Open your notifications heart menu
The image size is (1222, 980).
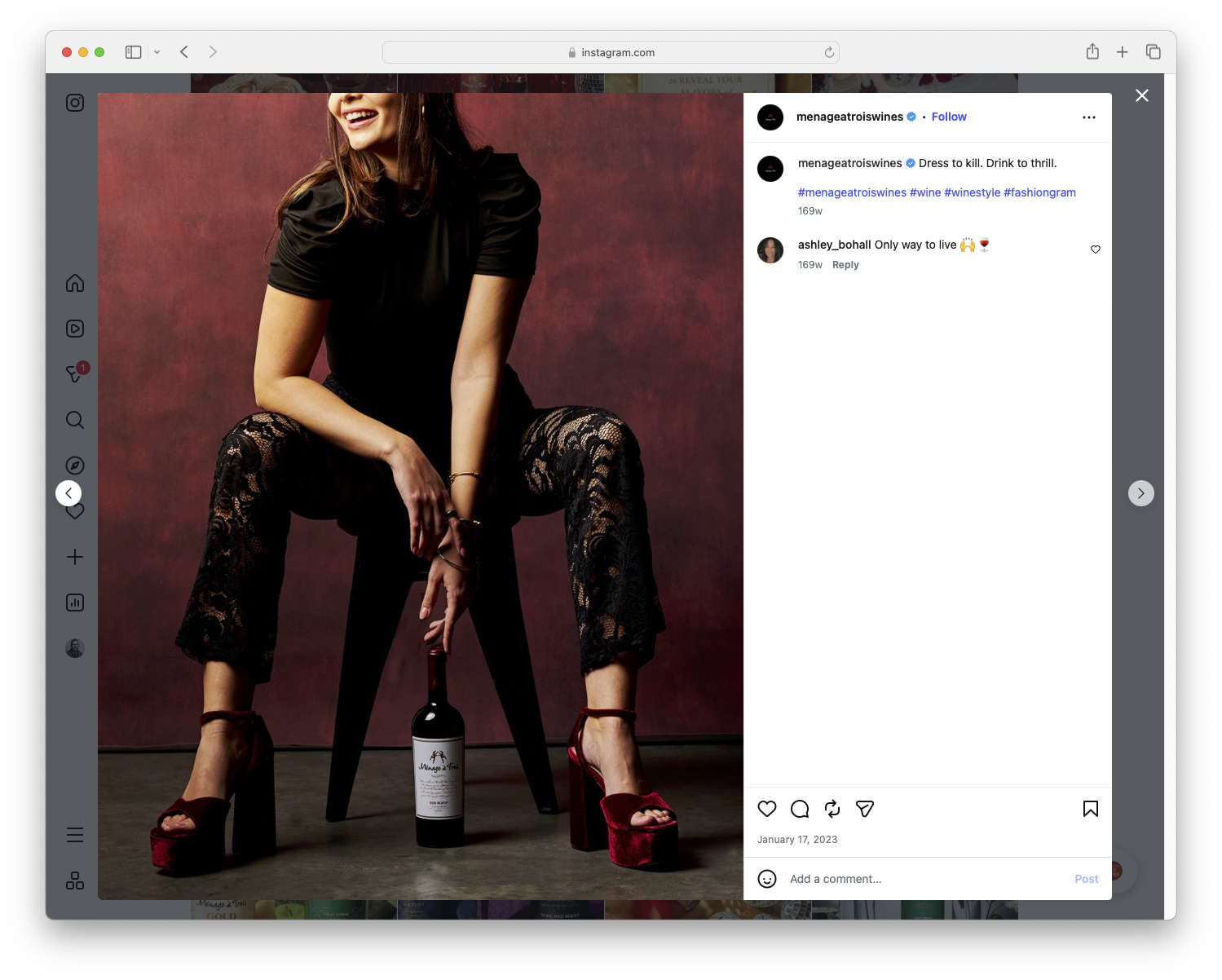pyautogui.click(x=74, y=511)
